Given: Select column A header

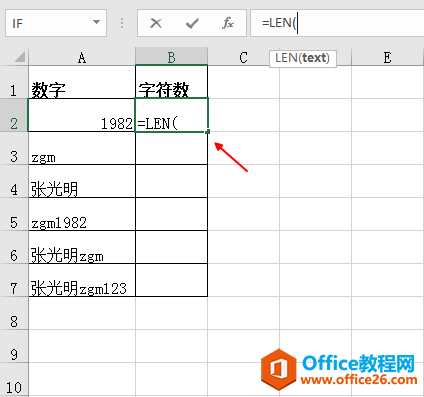Looking at the screenshot, I should (82, 58).
